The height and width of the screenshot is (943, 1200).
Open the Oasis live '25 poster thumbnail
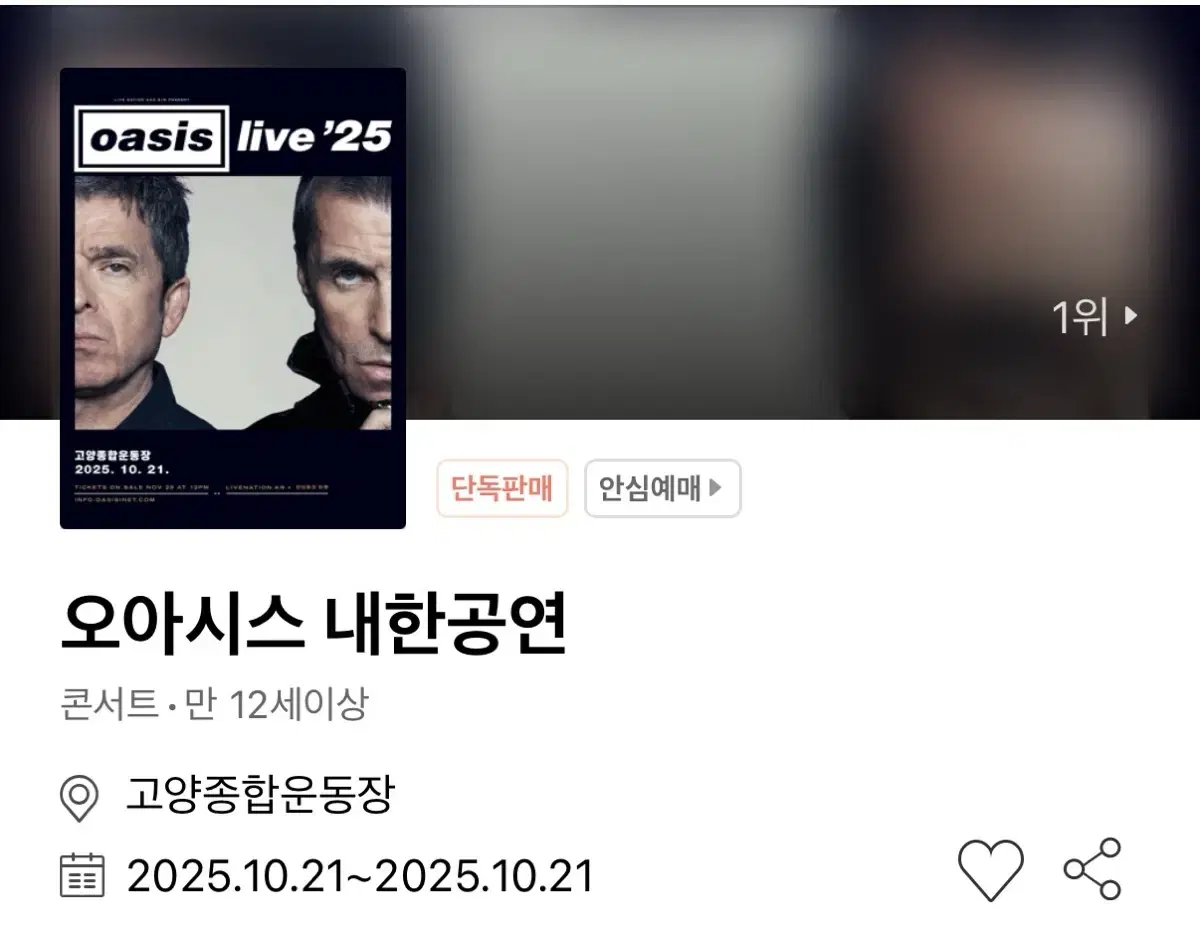[x=233, y=298]
